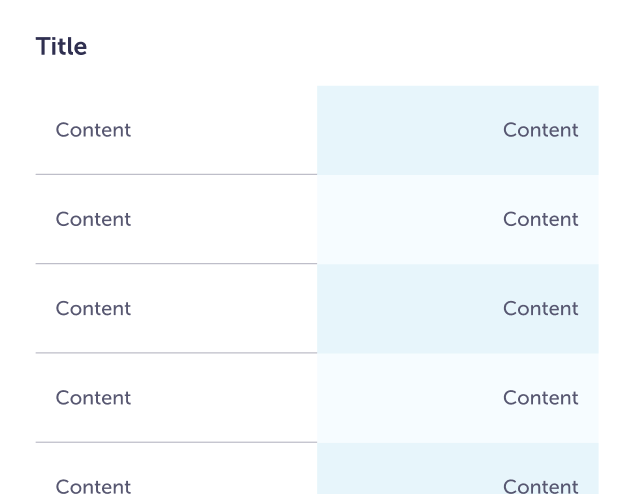Click empty shaded space in fourth row's right cell

click(400, 398)
